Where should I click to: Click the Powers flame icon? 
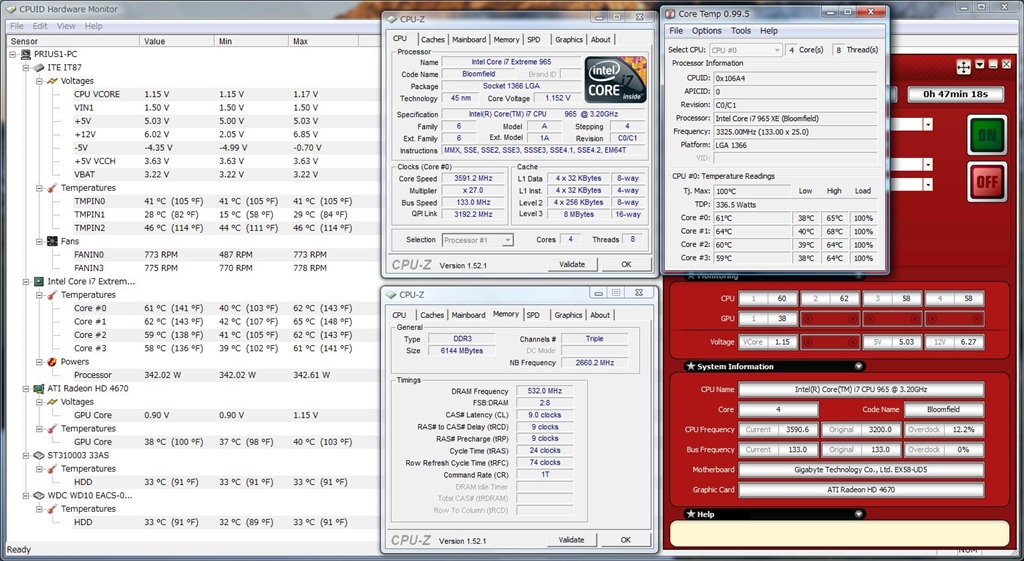52,362
